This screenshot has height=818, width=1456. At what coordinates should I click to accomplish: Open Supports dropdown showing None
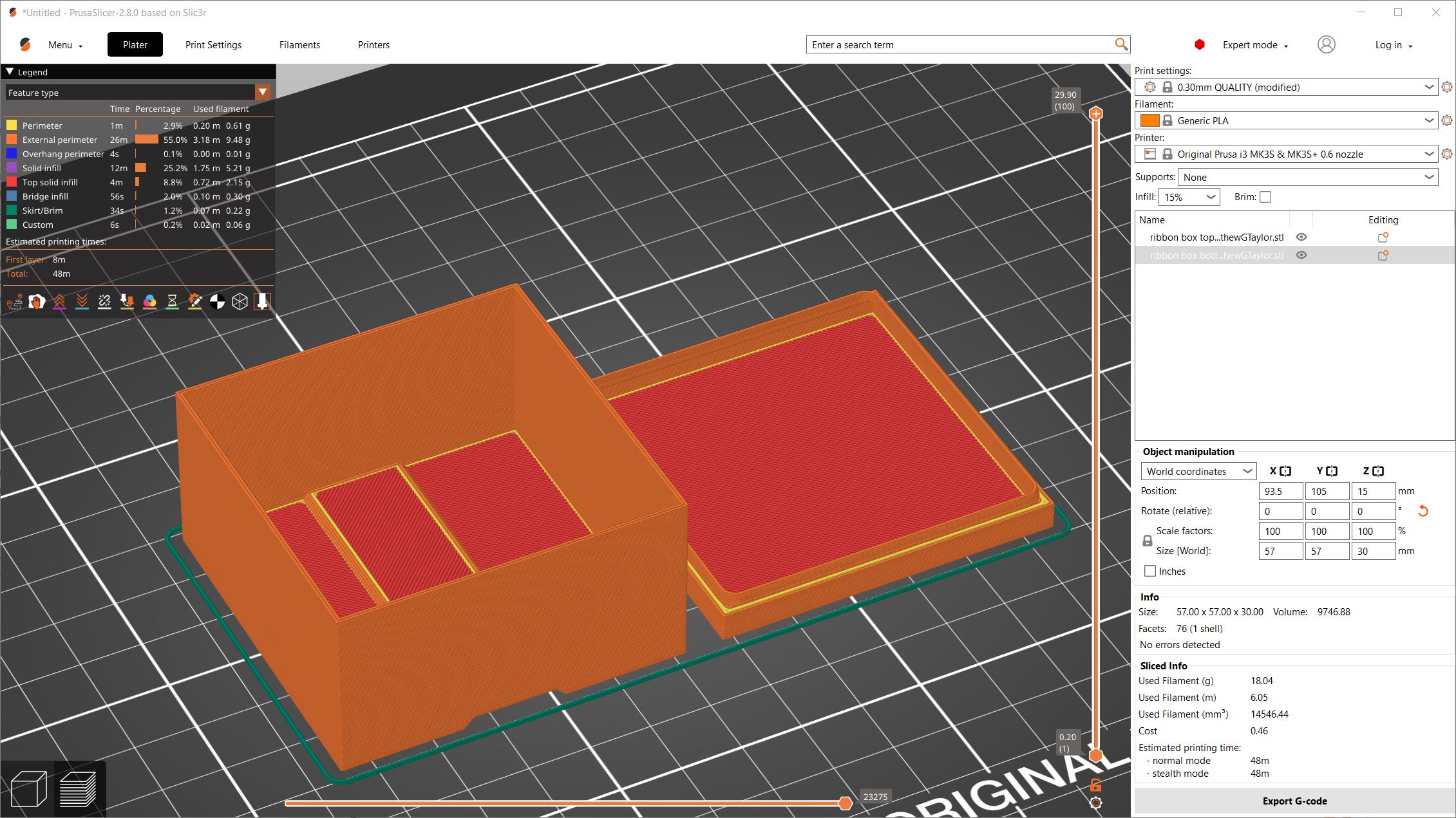[x=1308, y=177]
